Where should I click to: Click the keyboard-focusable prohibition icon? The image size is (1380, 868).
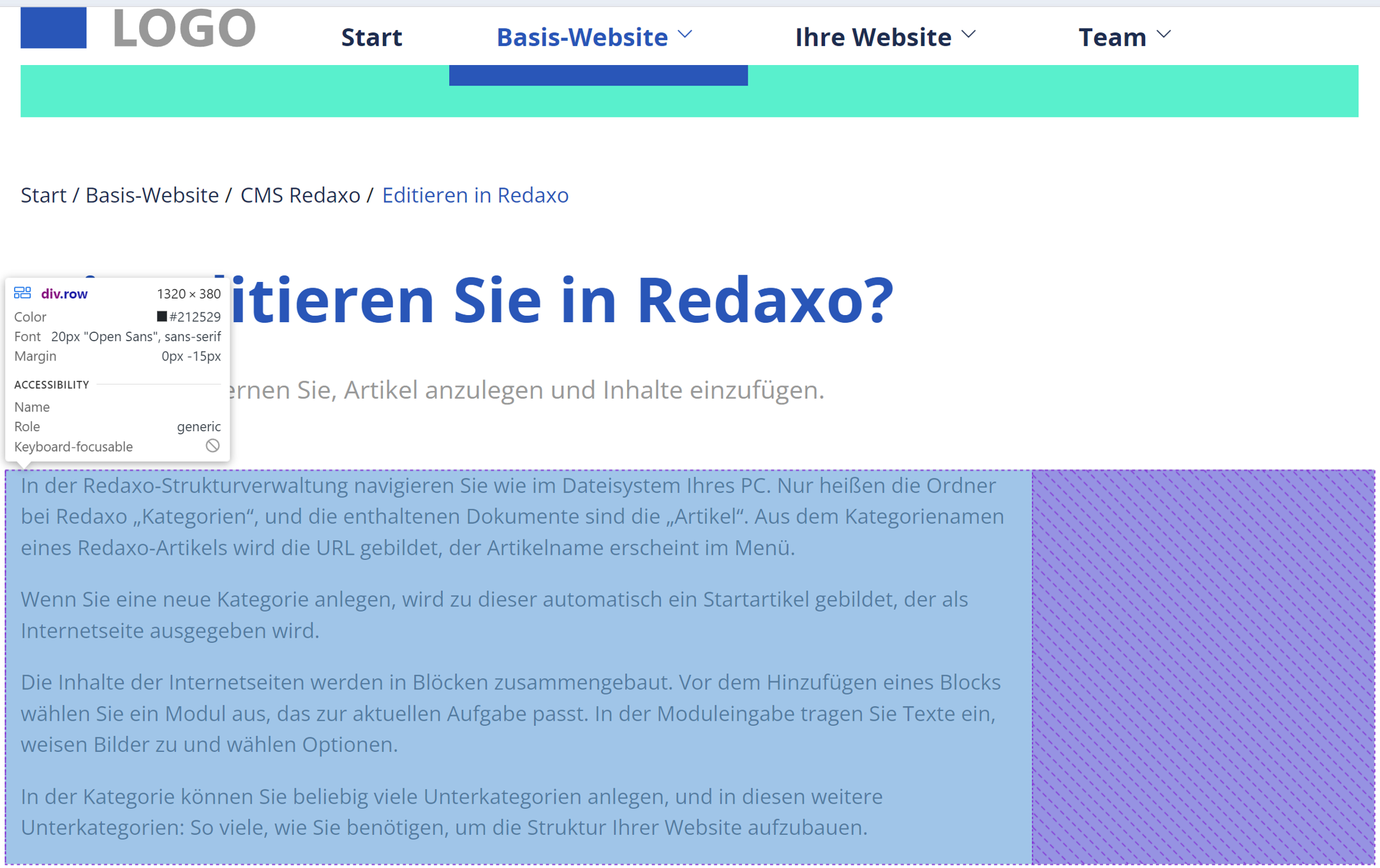212,446
